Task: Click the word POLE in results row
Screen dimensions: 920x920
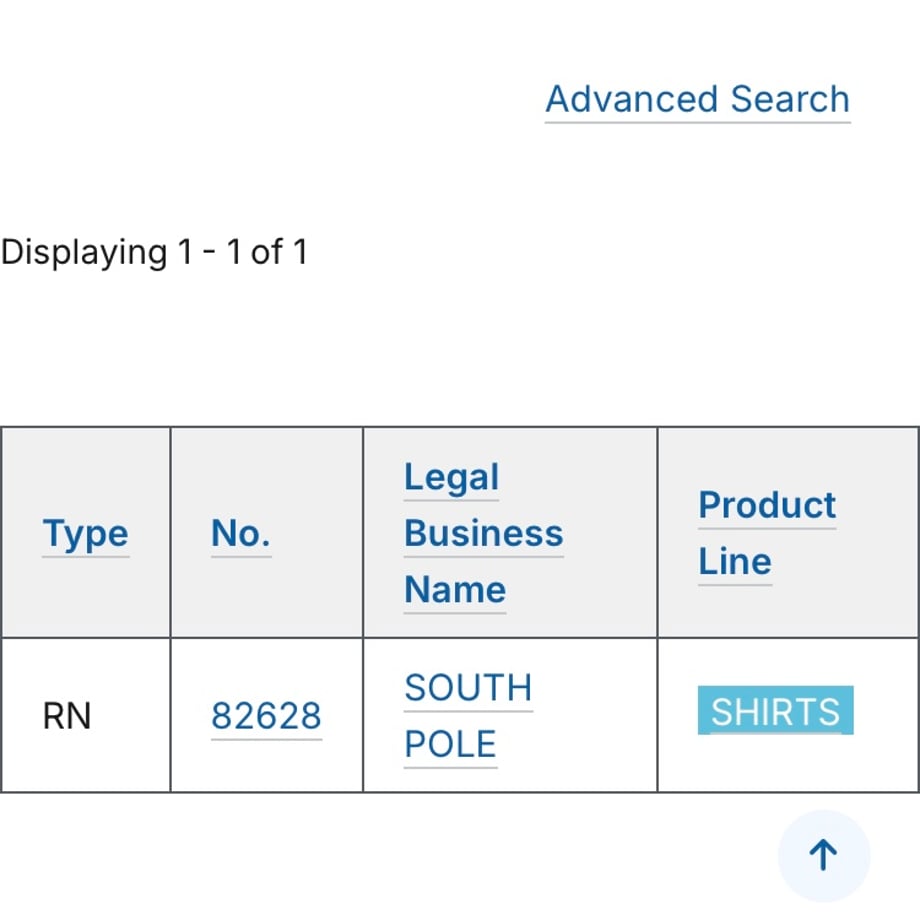Action: tap(451, 744)
